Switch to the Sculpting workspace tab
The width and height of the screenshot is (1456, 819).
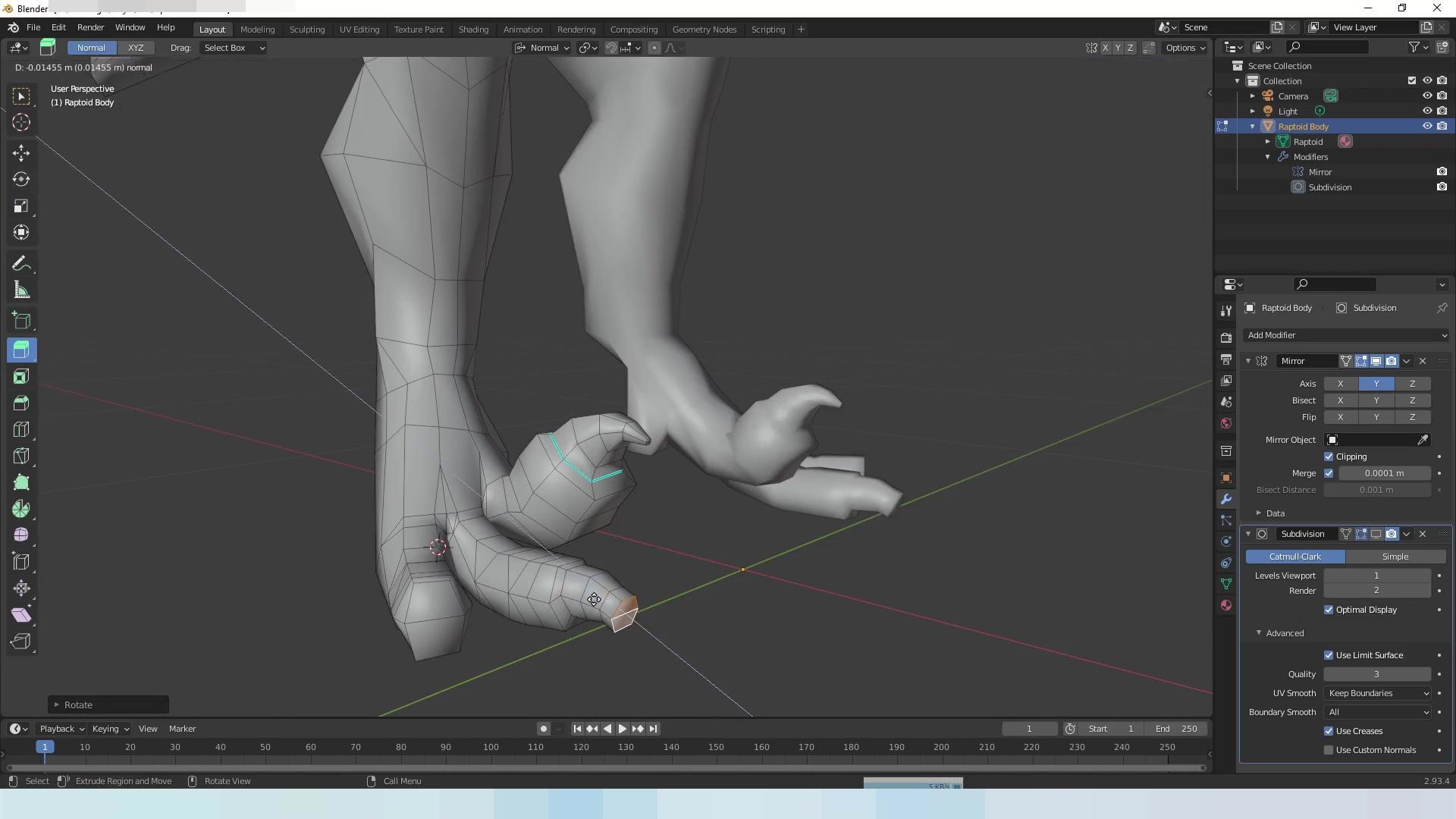pos(306,30)
